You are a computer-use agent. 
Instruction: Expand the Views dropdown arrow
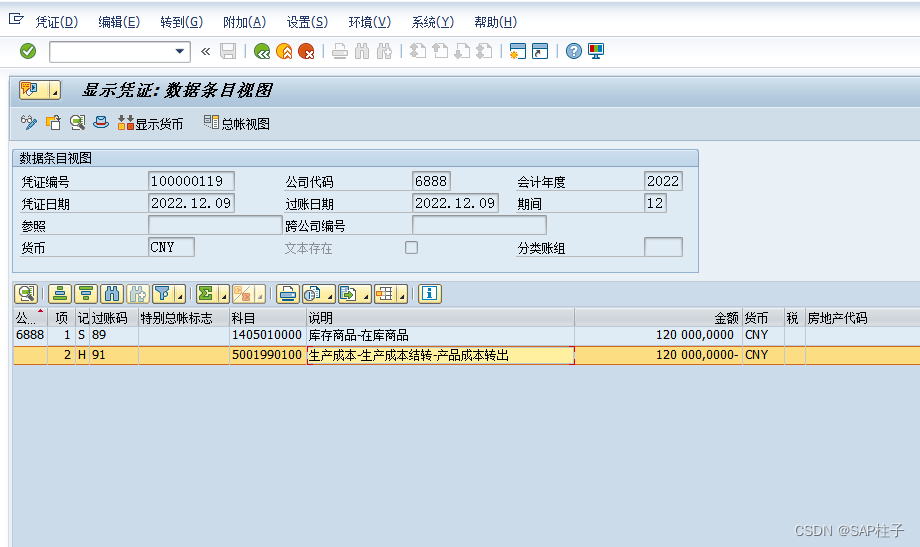coord(330,293)
